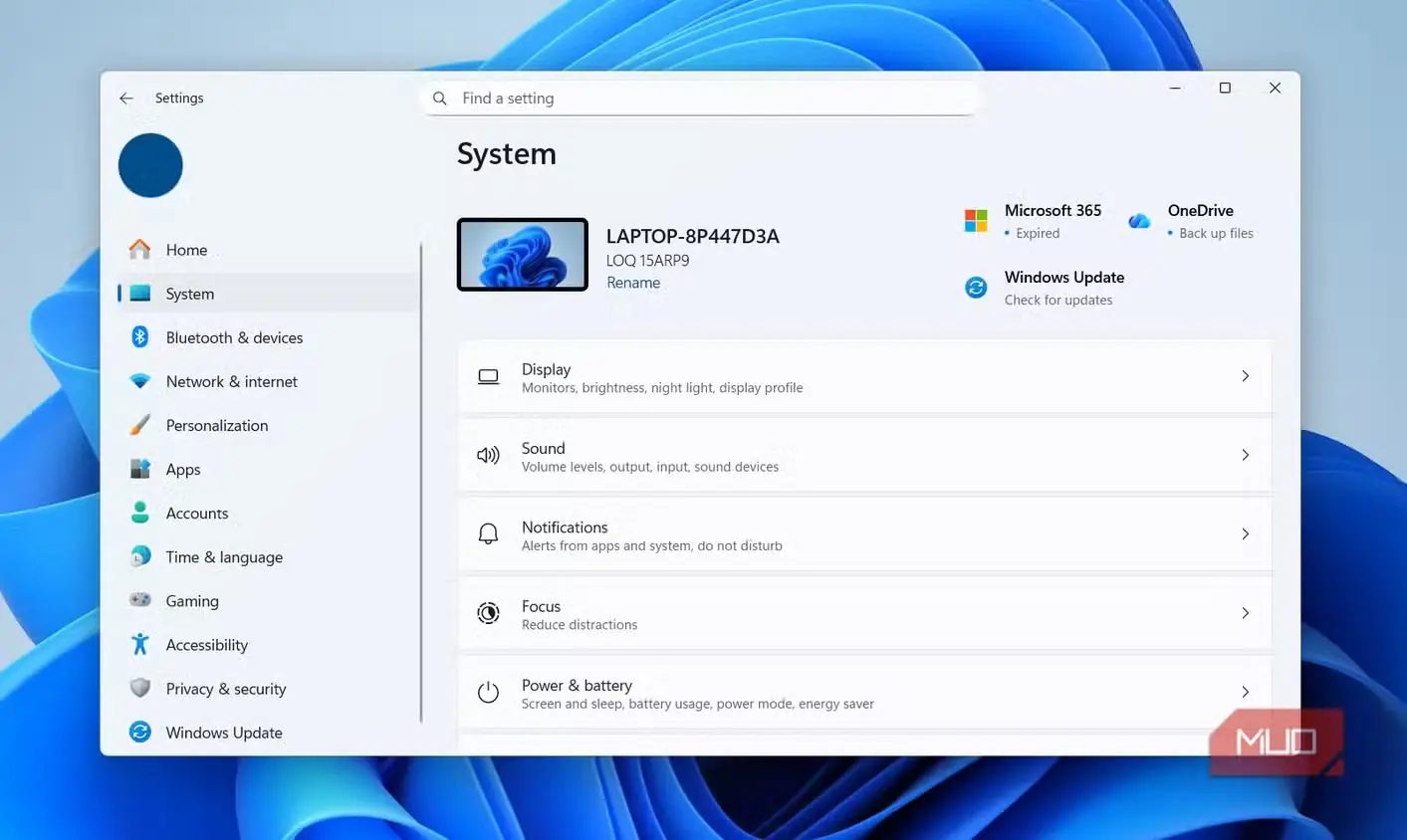
Task: Click the Notifications bell icon
Action: pos(488,534)
